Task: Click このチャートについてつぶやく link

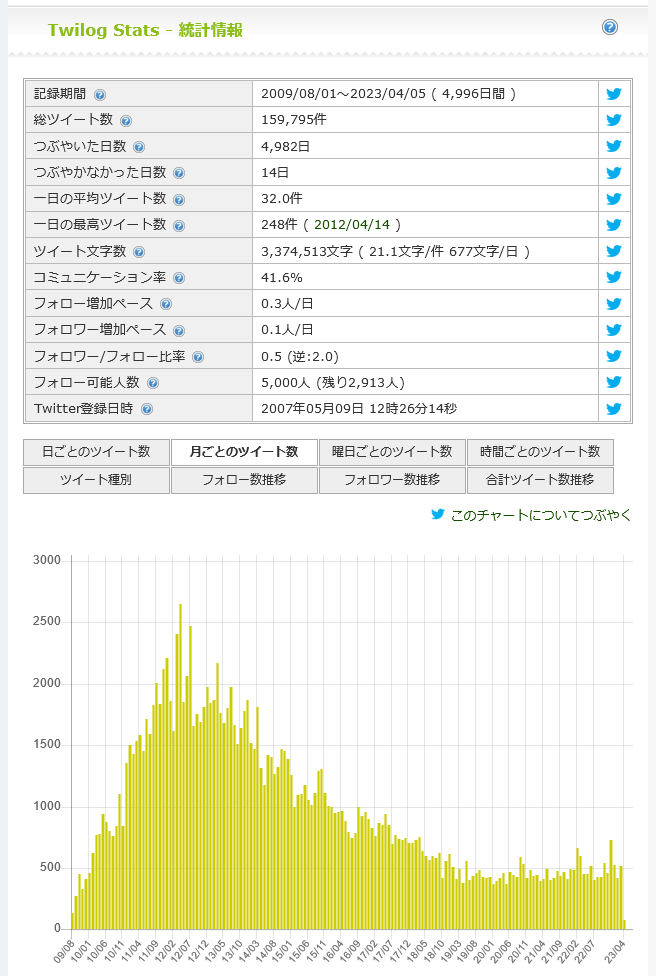Action: [x=540, y=515]
